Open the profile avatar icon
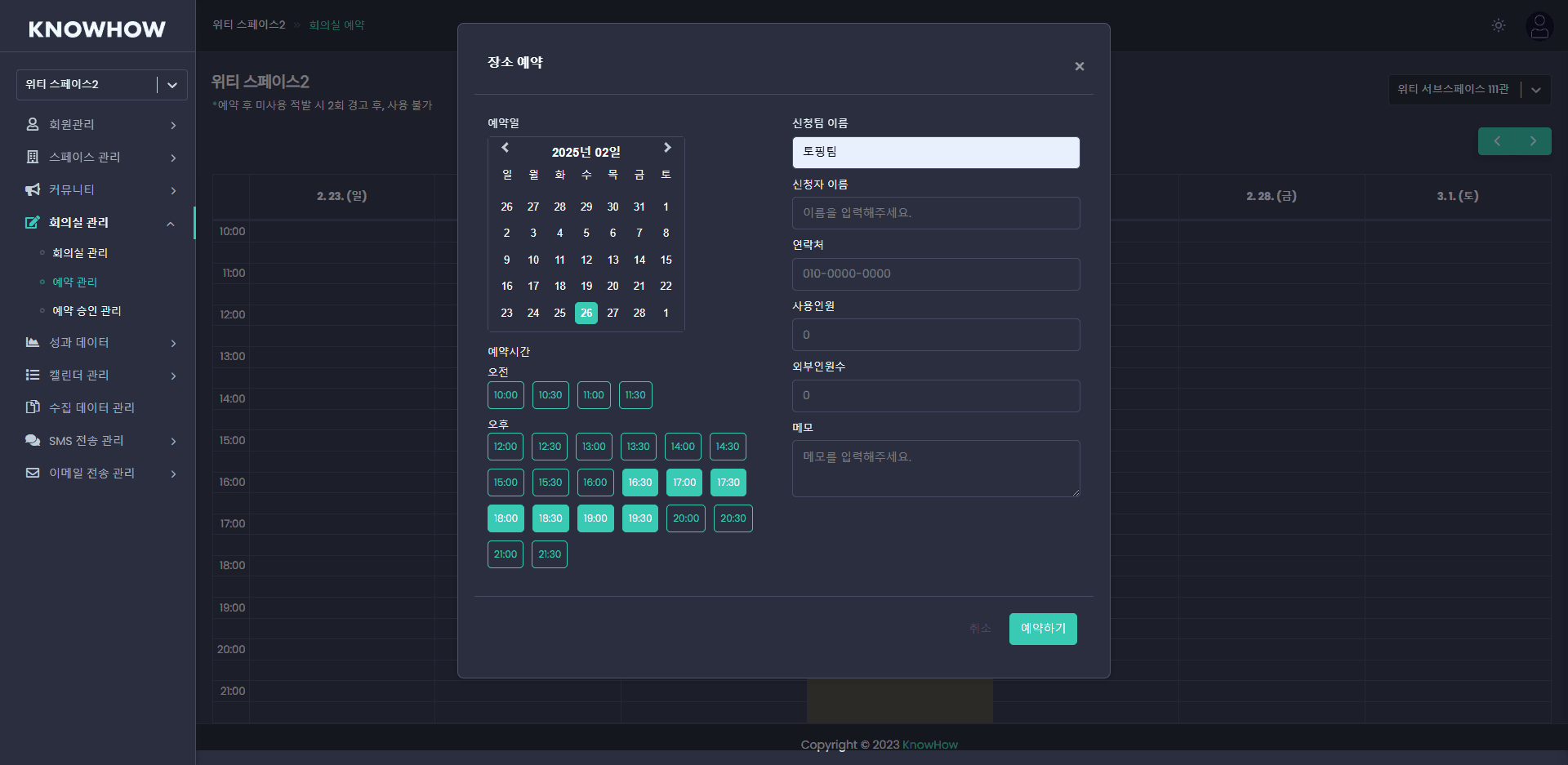 coord(1539,25)
